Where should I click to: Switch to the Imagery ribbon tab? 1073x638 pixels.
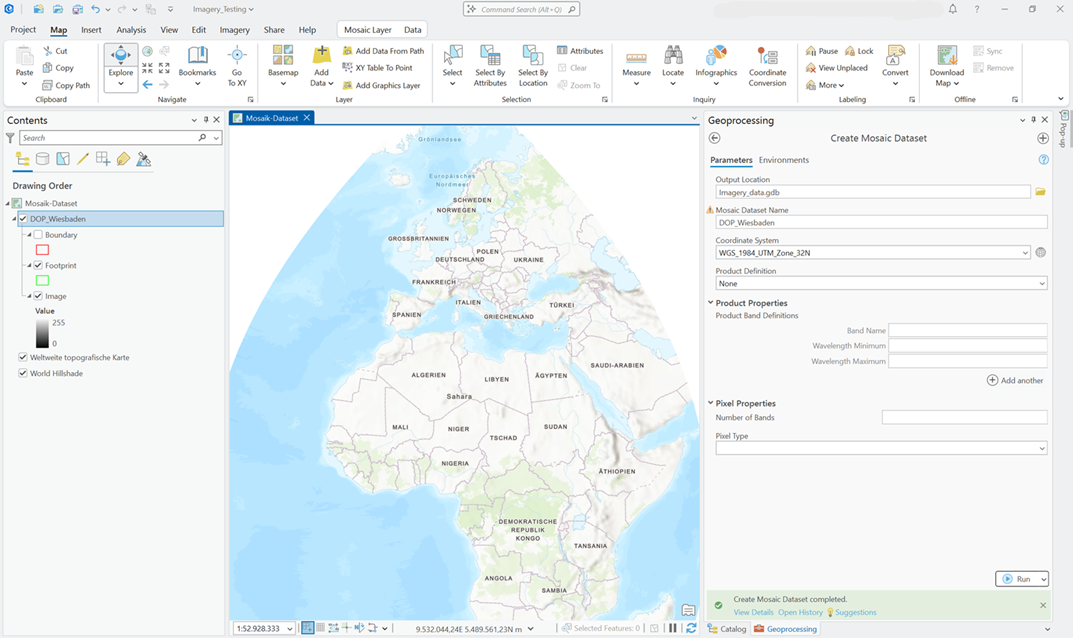[x=234, y=29]
